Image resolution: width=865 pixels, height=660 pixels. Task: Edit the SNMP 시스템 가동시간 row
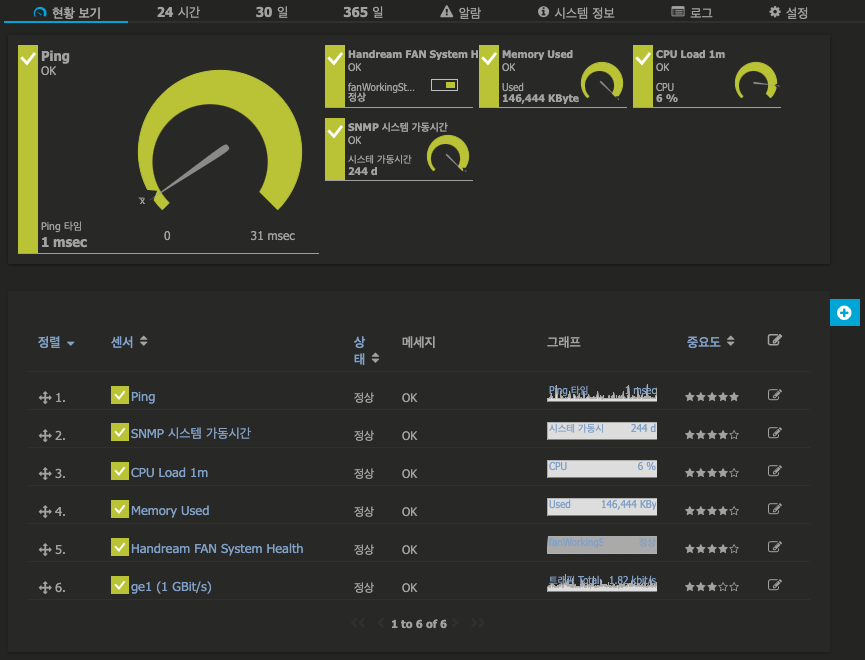click(775, 433)
